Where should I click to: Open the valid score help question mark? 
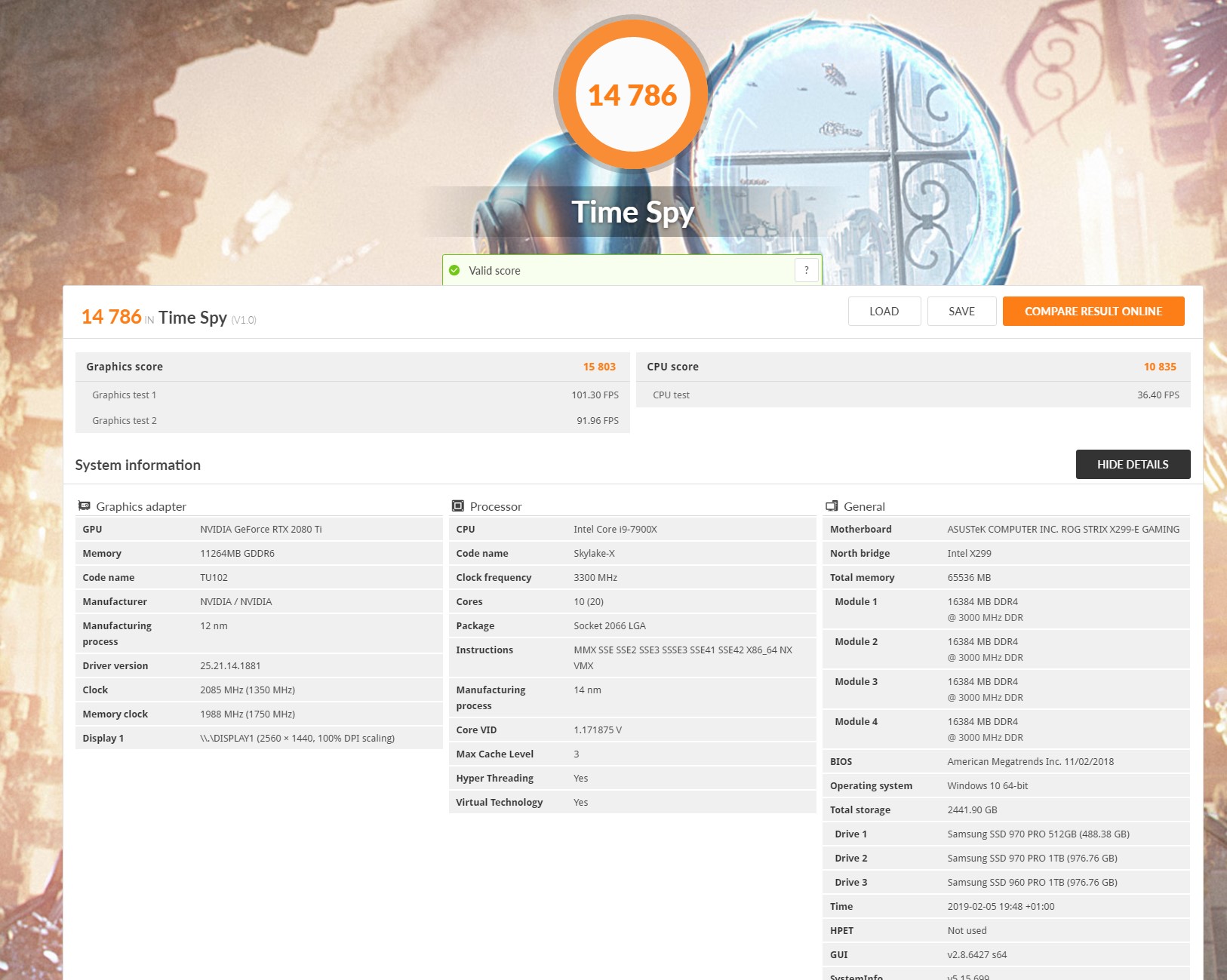click(x=807, y=270)
